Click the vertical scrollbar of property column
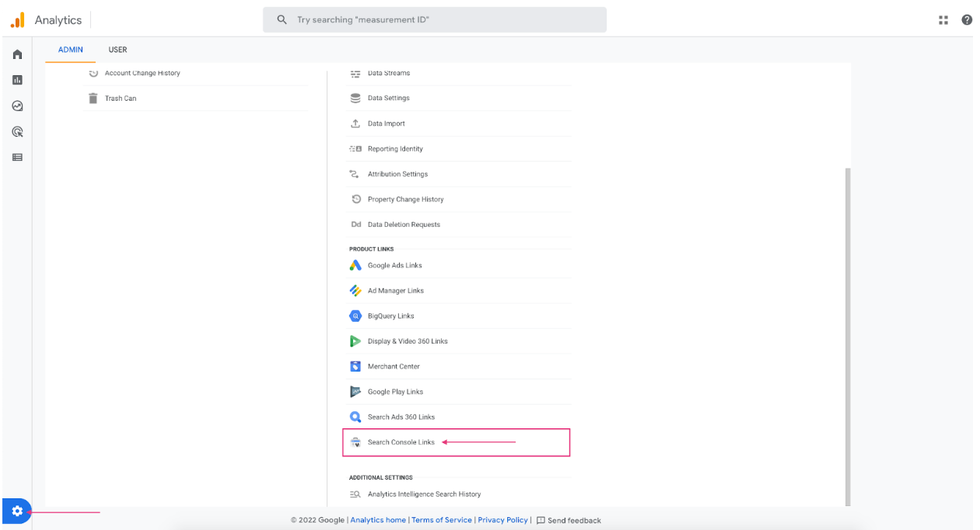 [847, 330]
